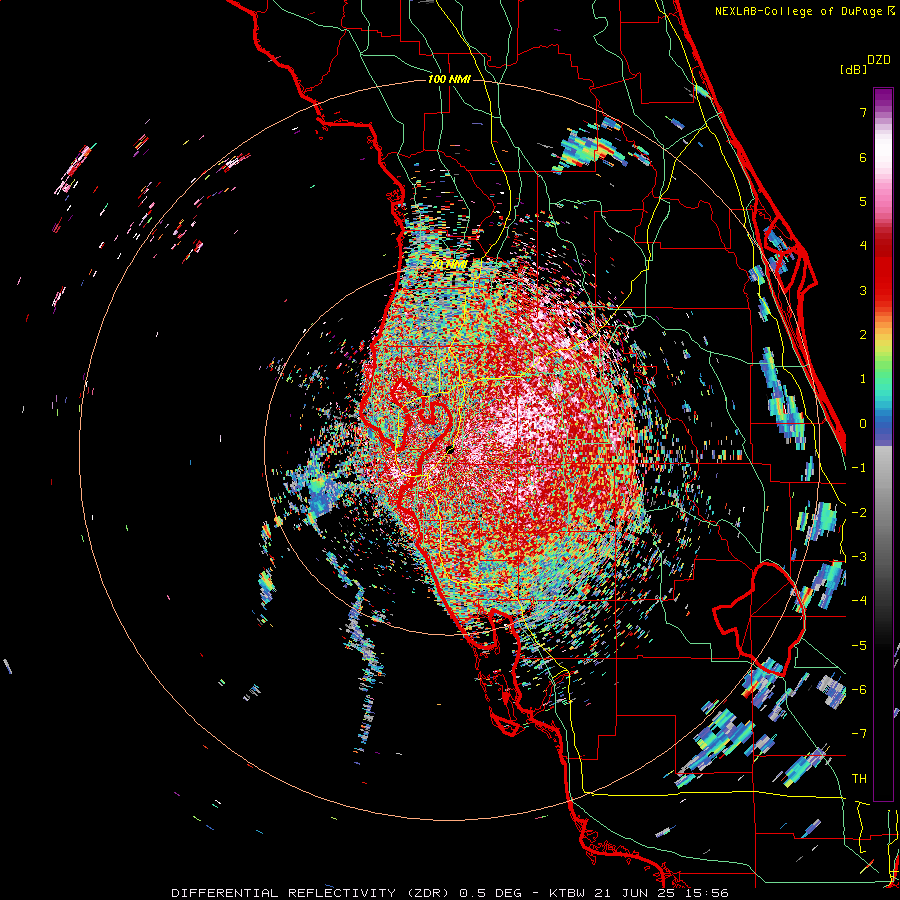Click the [dB] units label
This screenshot has height=900, width=900.
point(853,69)
